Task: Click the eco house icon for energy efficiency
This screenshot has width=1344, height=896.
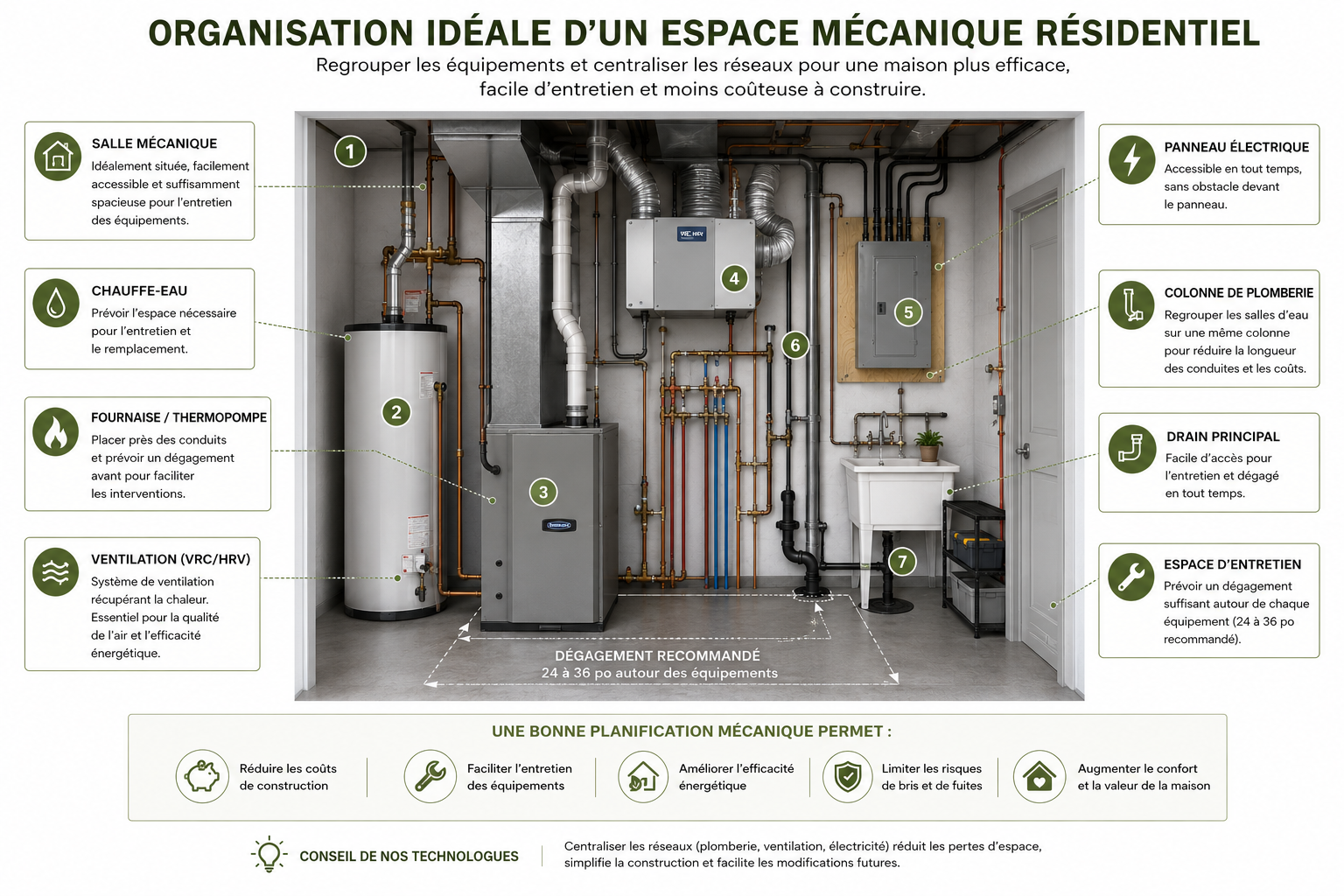Action: (x=644, y=776)
